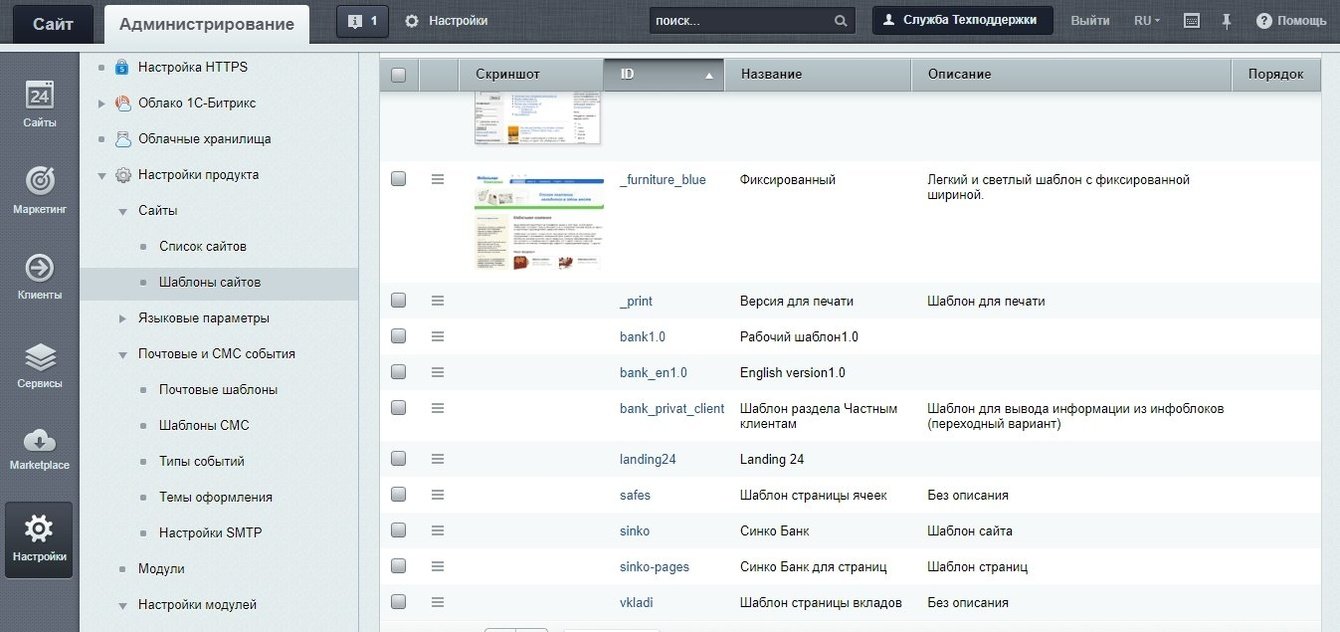1340x632 pixels.
Task: Check the bank1.0 row checkbox
Action: (x=398, y=336)
